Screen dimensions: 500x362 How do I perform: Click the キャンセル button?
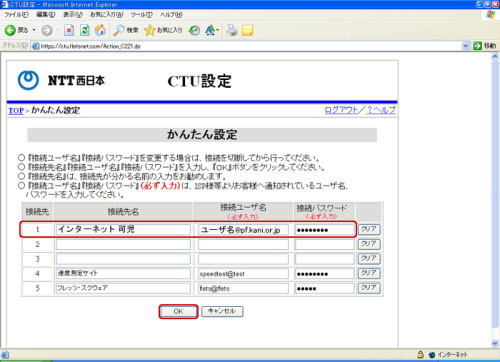[x=222, y=311]
